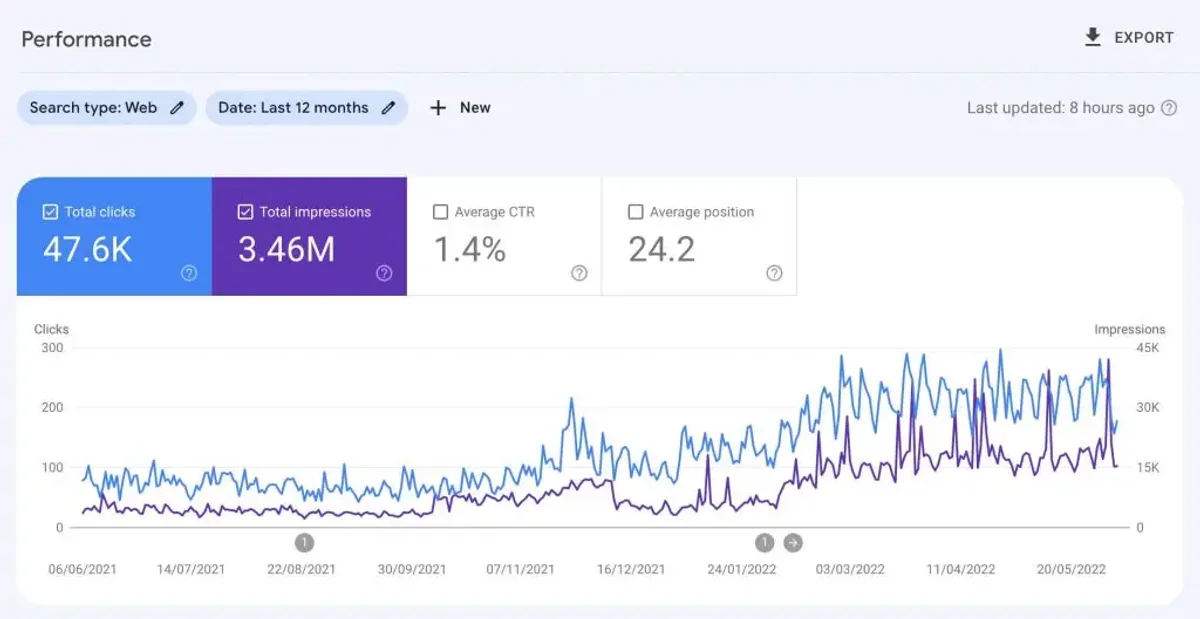This screenshot has height=619, width=1200.
Task: Uncheck the Total clicks checkbox
Action: [x=49, y=211]
